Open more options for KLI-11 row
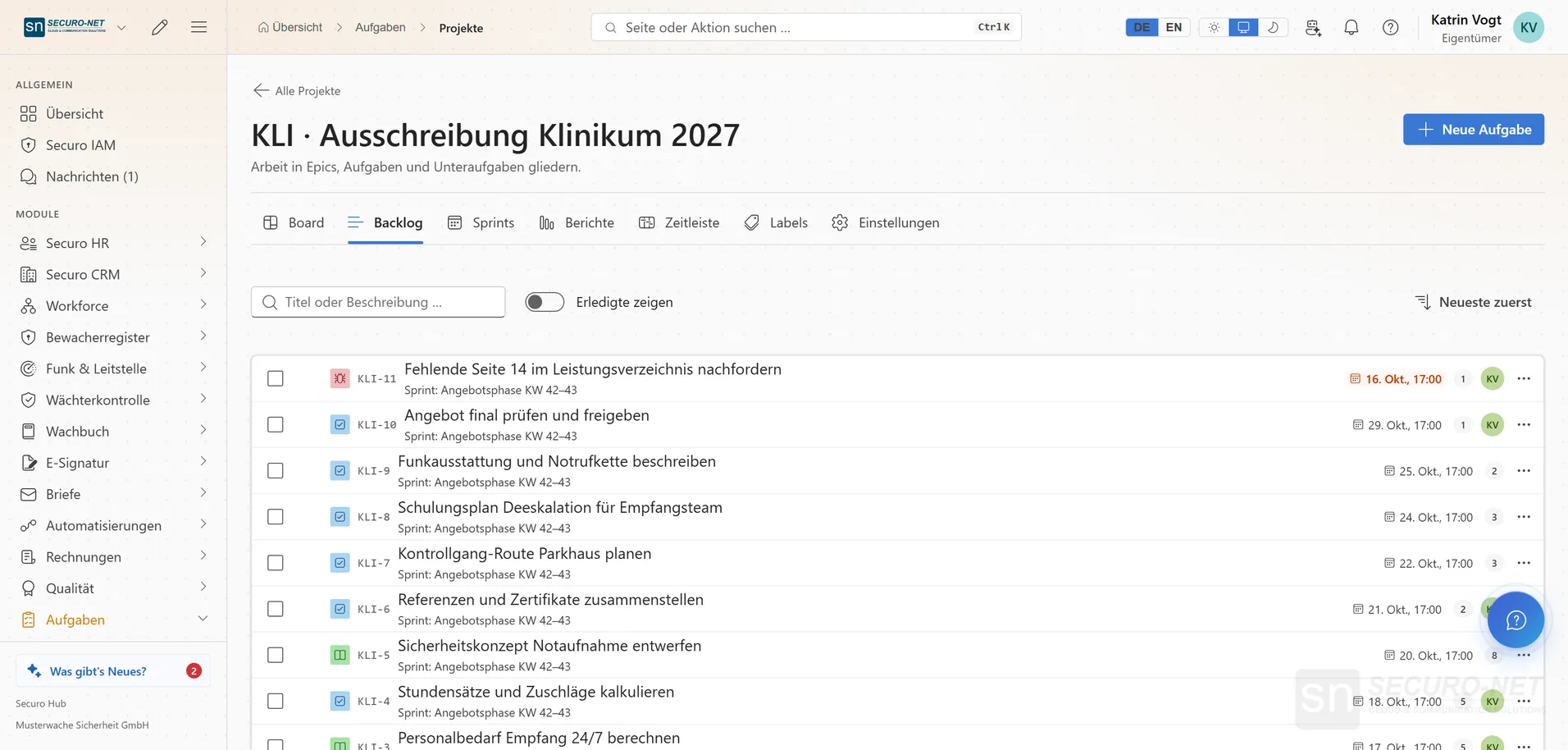Viewport: 1568px width, 750px height. (1524, 378)
